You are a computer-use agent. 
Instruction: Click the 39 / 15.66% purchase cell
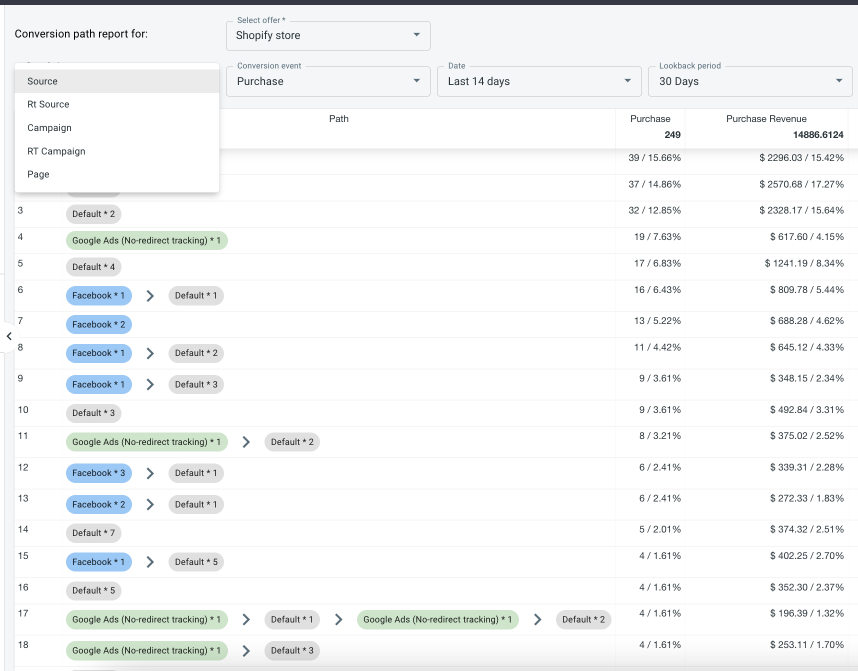coord(654,158)
